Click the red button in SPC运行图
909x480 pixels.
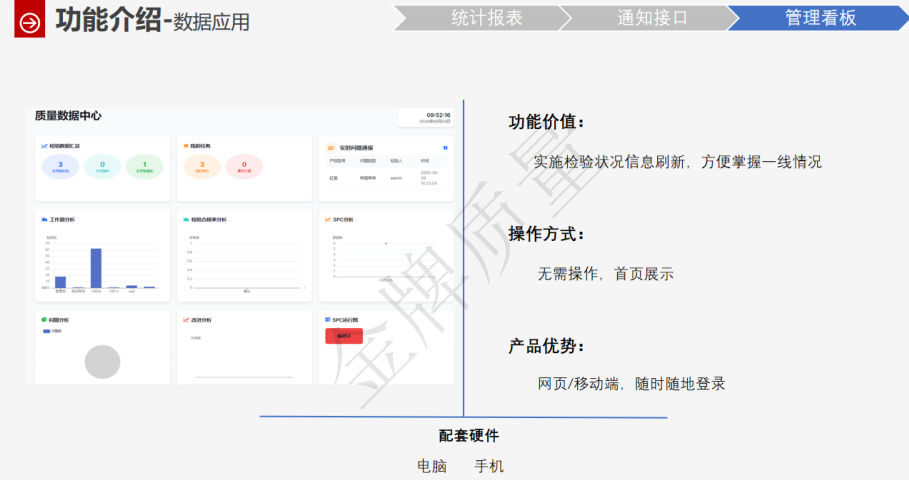click(x=345, y=336)
